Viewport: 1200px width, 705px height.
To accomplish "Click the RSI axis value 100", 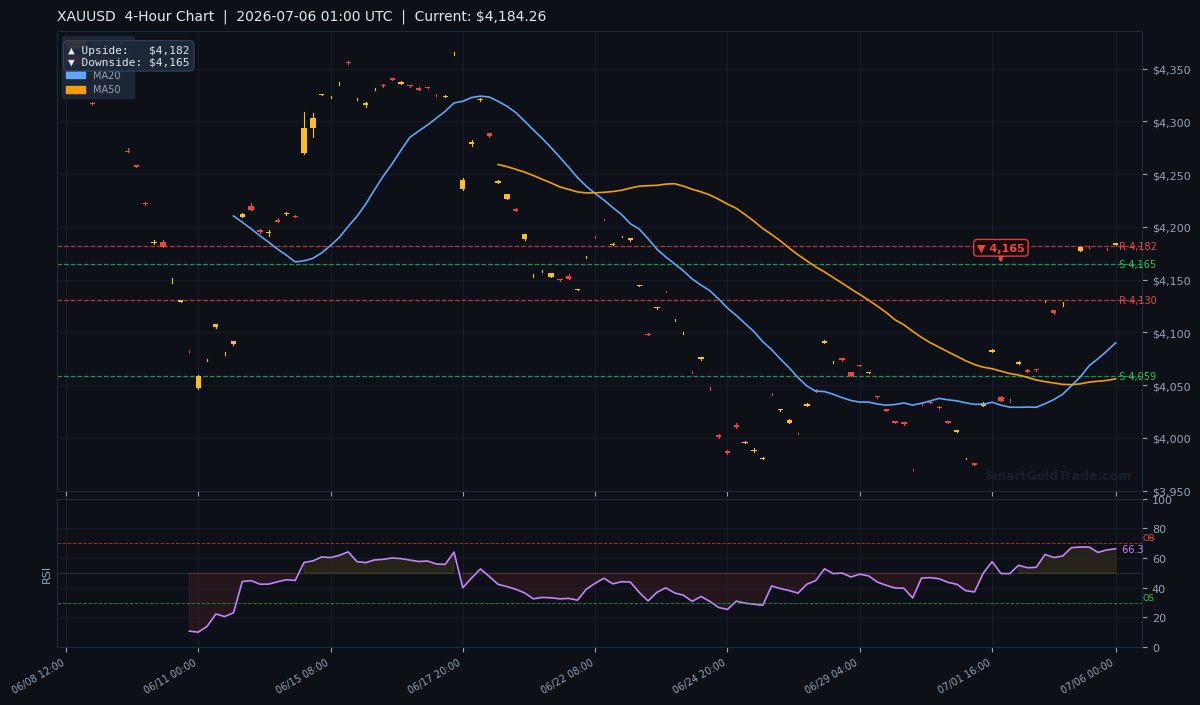I will pos(1161,500).
